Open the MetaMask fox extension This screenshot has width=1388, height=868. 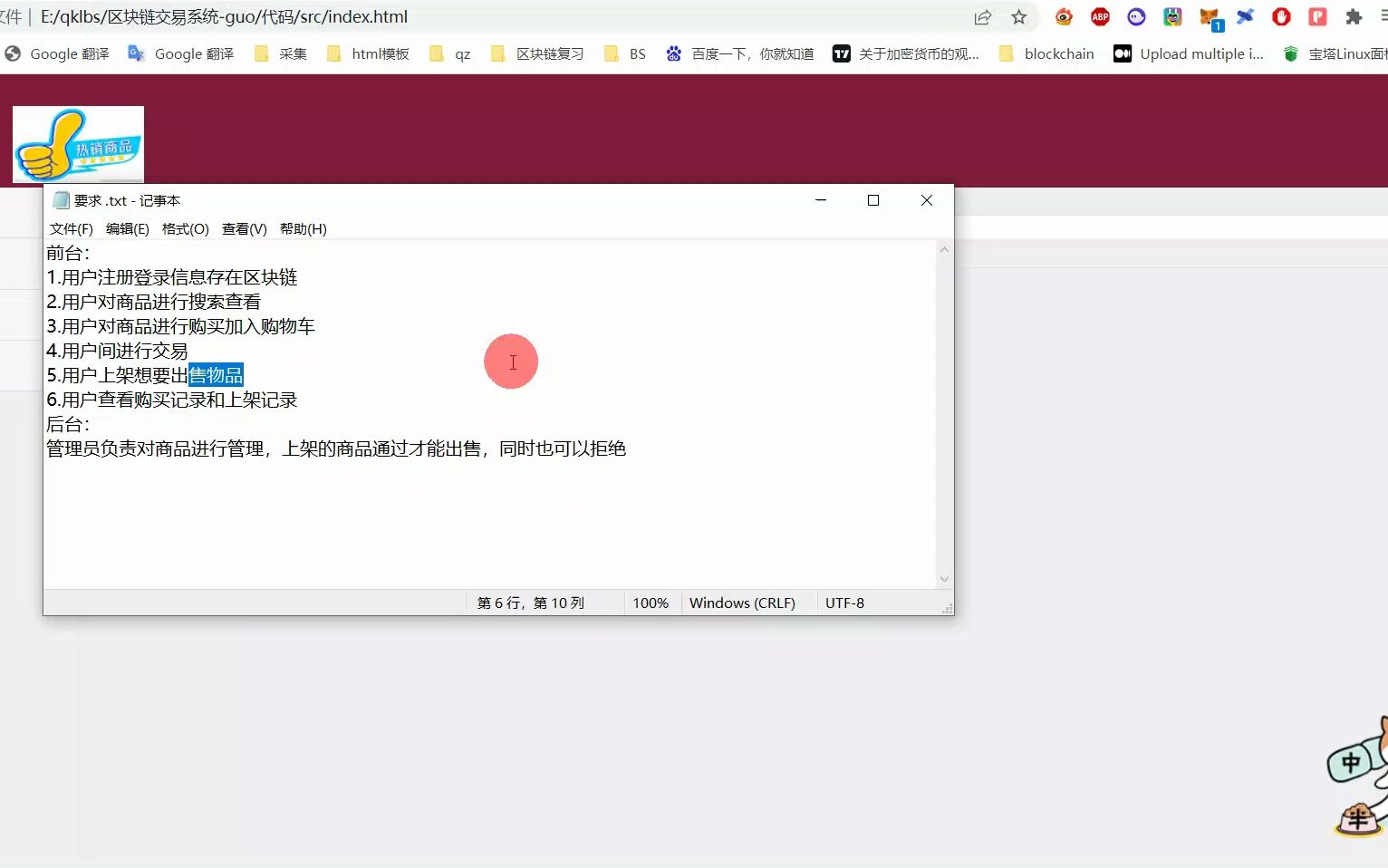click(x=1210, y=18)
